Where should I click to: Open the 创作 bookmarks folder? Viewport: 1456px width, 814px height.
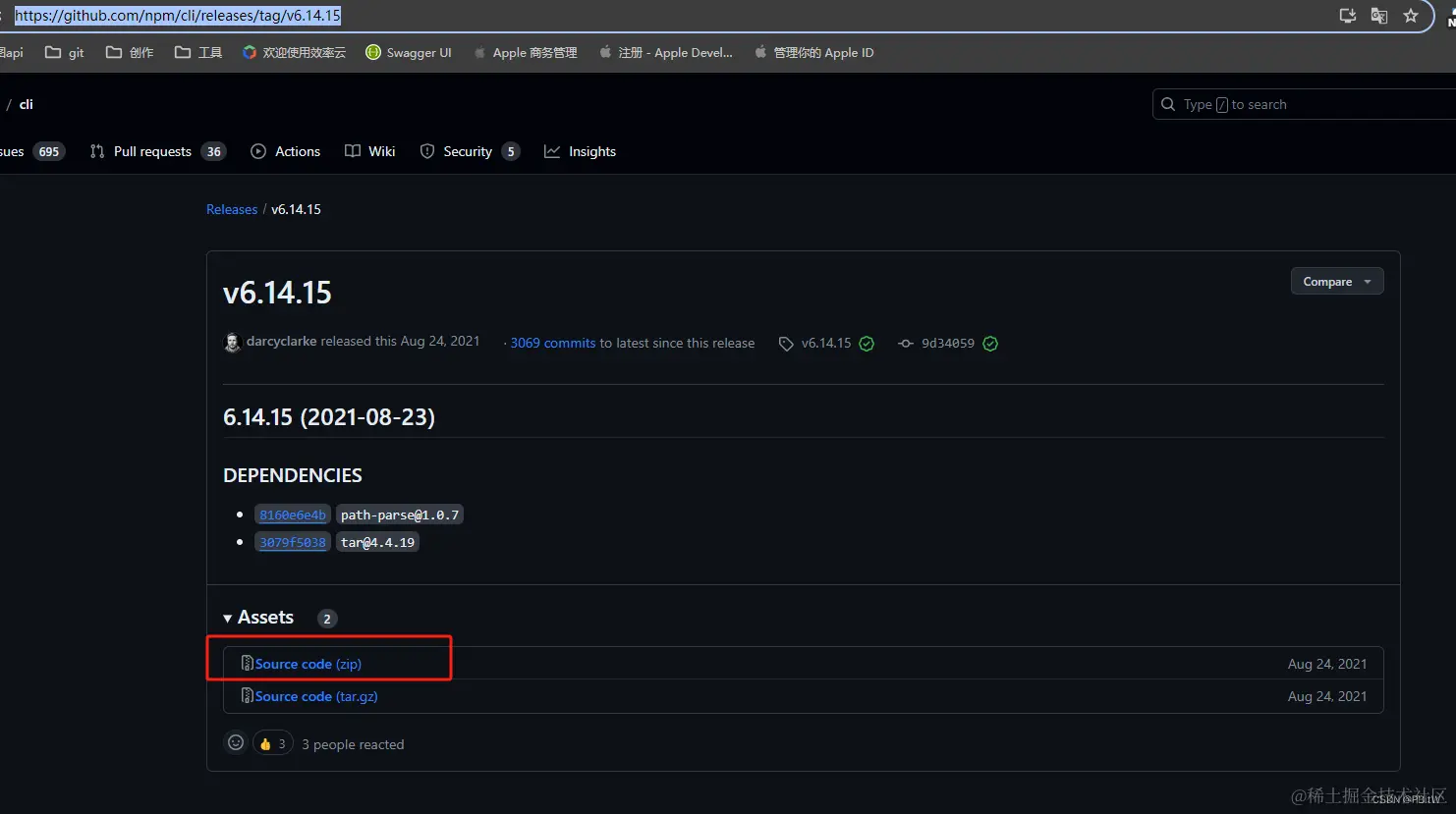click(x=130, y=53)
